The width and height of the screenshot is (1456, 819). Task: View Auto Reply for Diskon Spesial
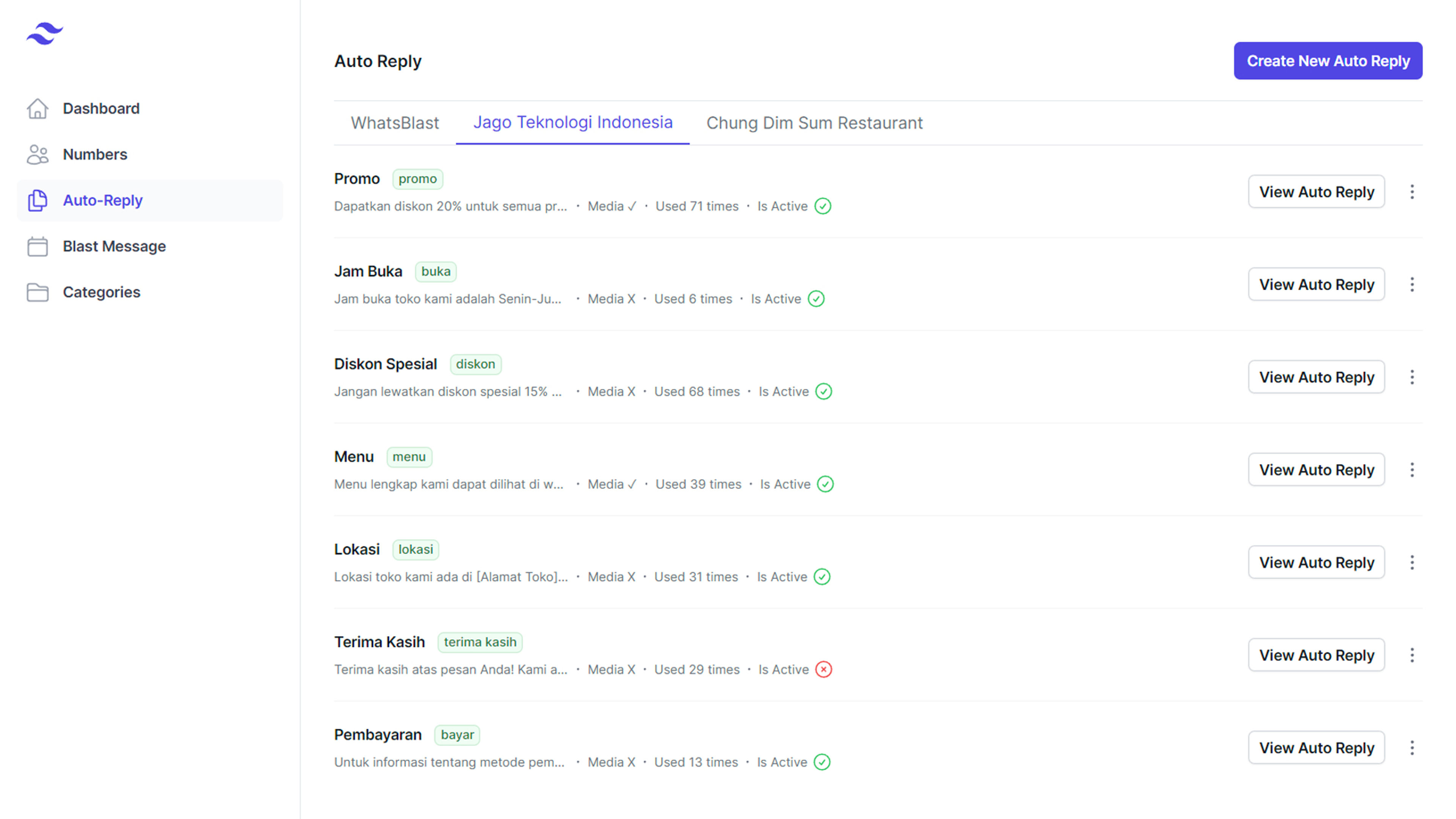pos(1316,377)
